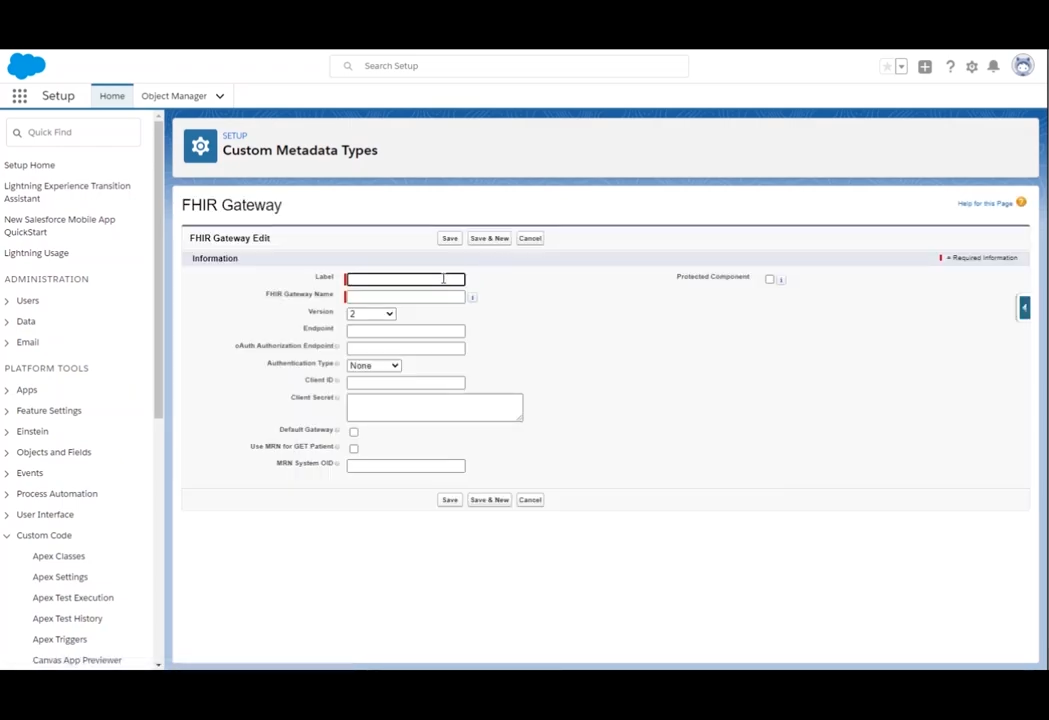Viewport: 1049px width, 720px height.
Task: Open the Object Manager dropdown arrow
Action: pyautogui.click(x=218, y=95)
